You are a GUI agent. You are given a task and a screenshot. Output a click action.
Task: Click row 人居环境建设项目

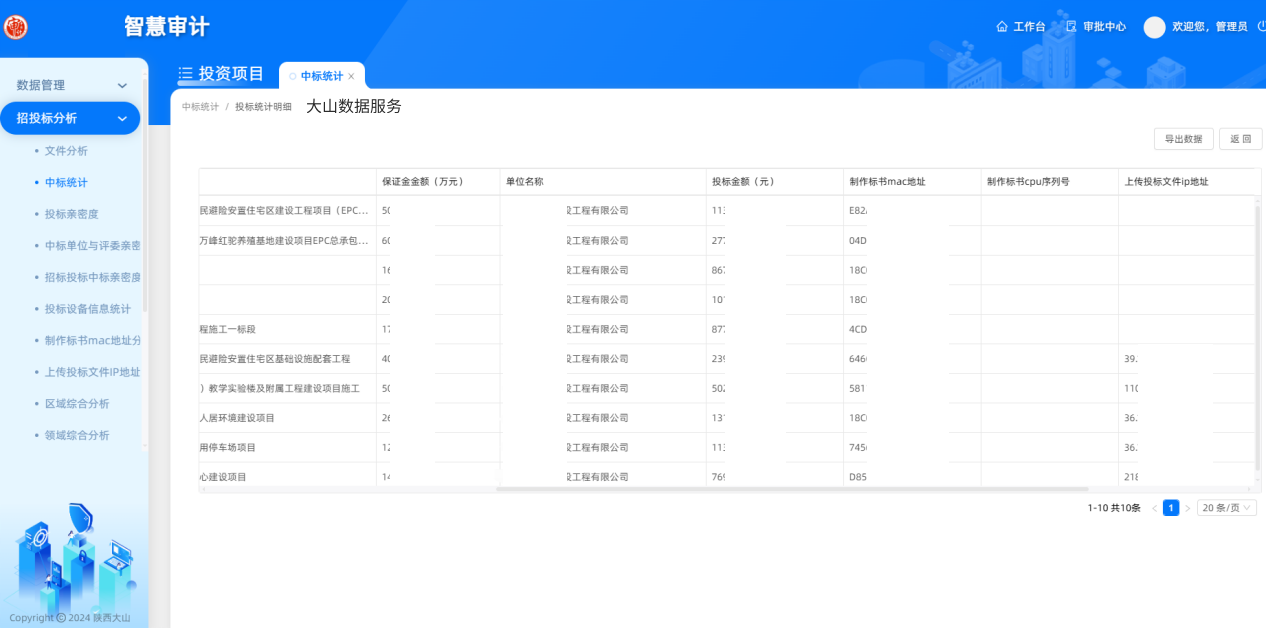(727, 418)
